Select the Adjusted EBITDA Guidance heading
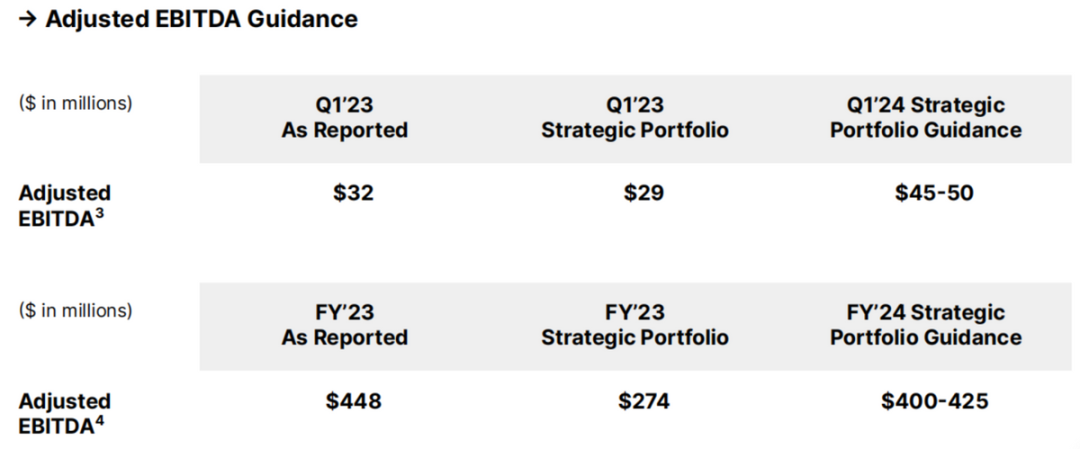This screenshot has width=1080, height=449. coord(201,19)
